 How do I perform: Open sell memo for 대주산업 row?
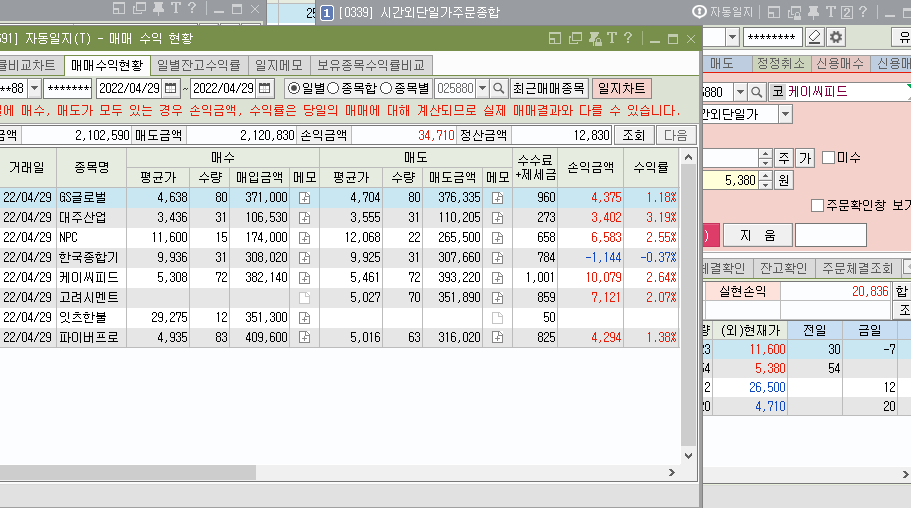click(x=497, y=218)
